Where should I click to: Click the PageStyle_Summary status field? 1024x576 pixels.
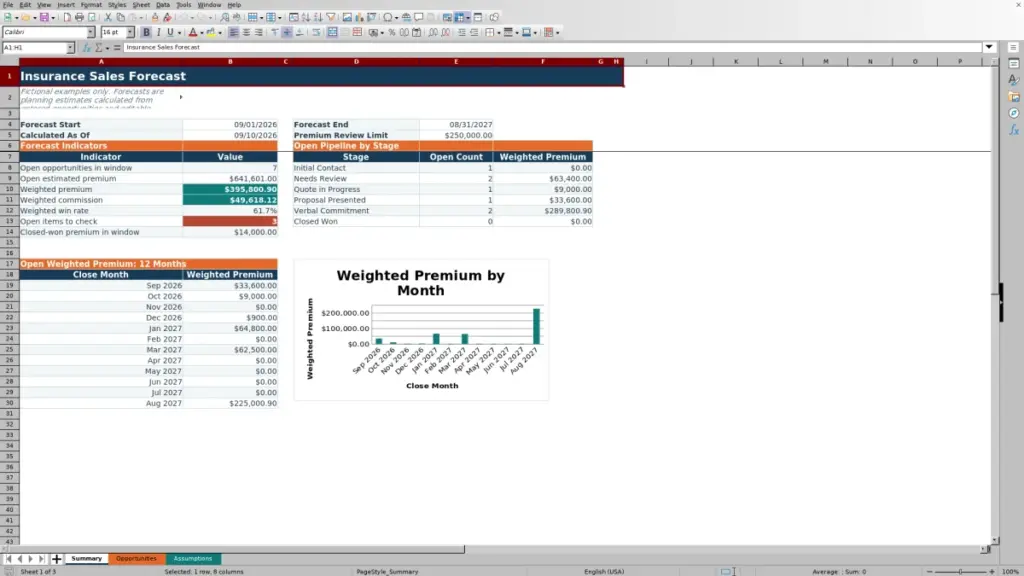(387, 572)
